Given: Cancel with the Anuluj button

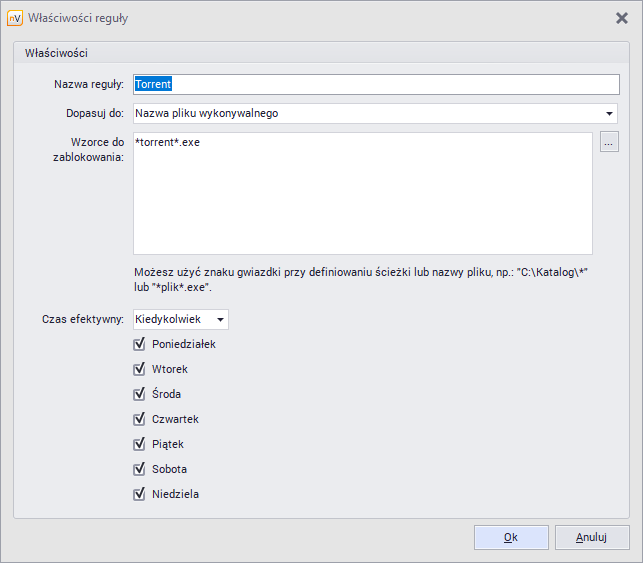Looking at the screenshot, I should 591,537.
